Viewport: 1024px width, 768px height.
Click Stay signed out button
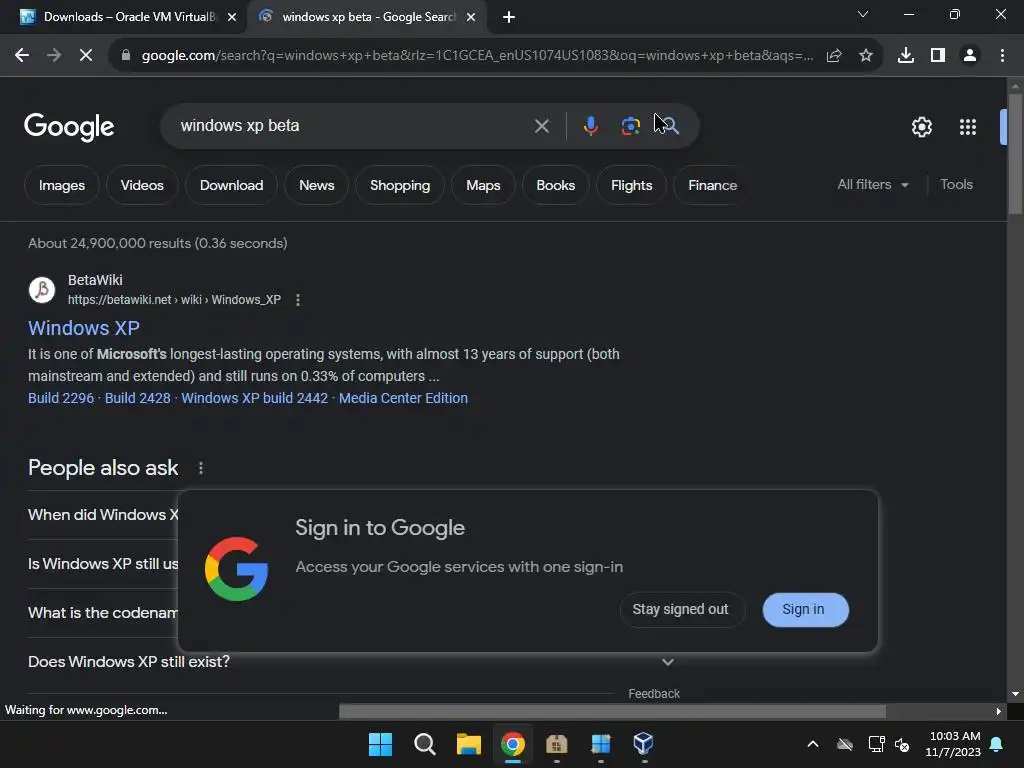click(x=680, y=609)
